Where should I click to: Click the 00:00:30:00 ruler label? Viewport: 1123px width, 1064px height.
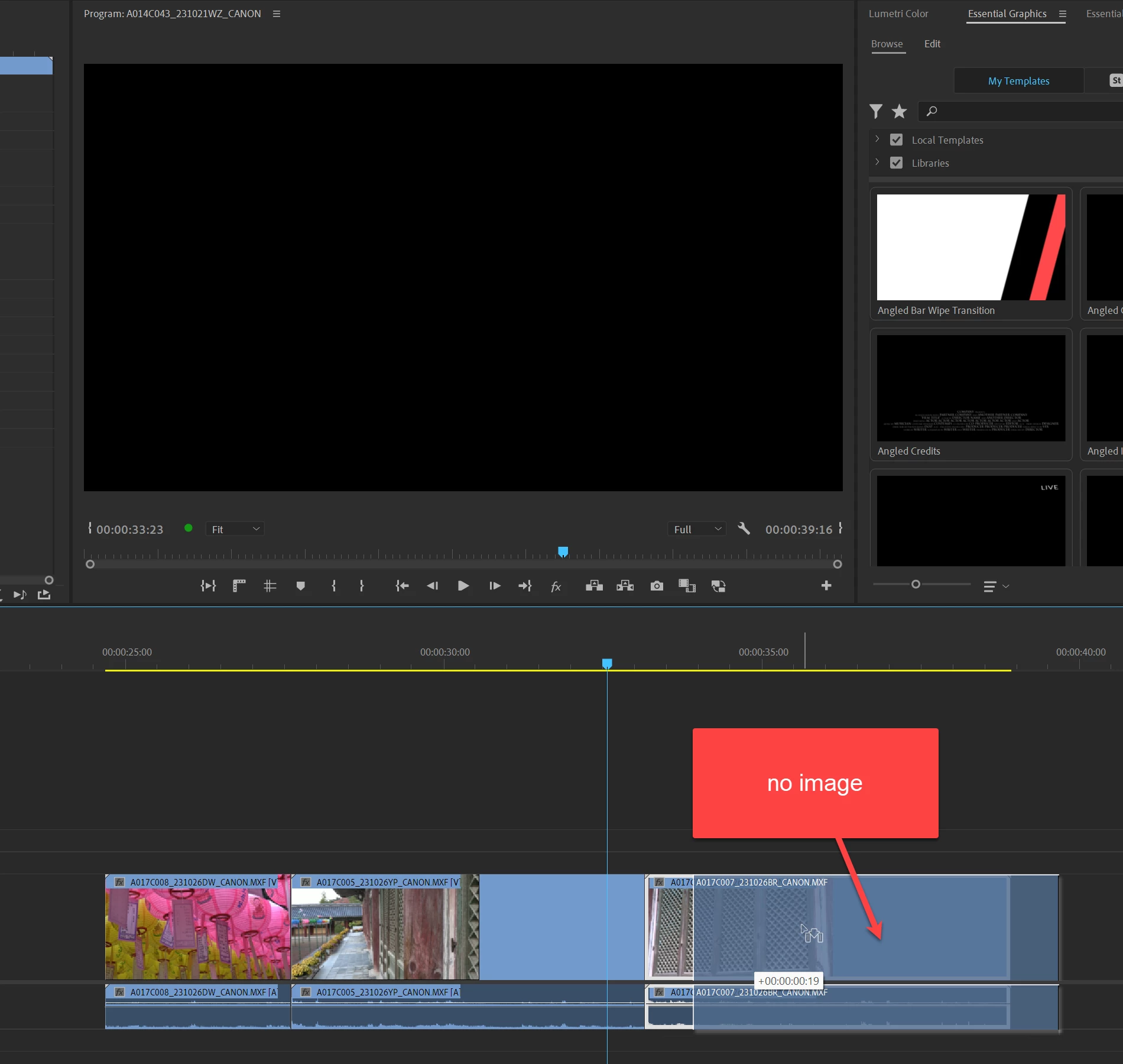(445, 652)
